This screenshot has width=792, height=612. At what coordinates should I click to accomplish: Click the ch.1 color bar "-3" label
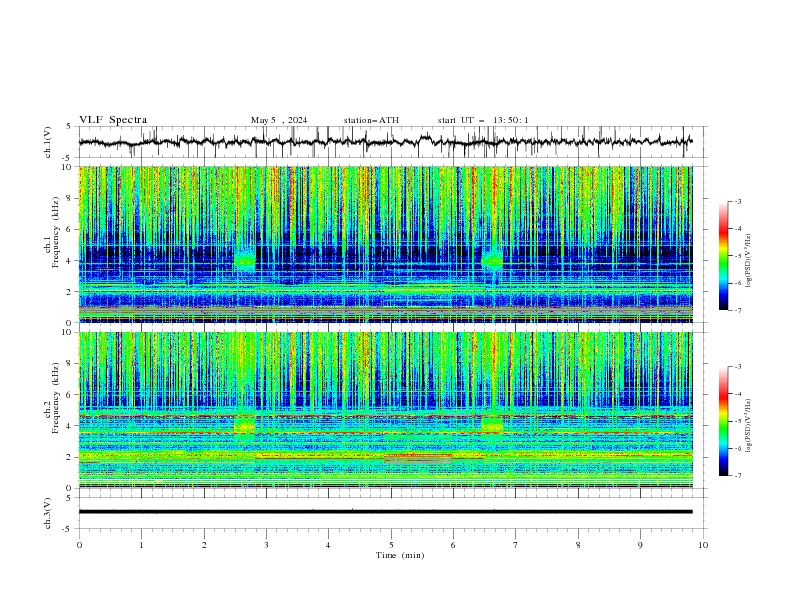click(x=737, y=201)
